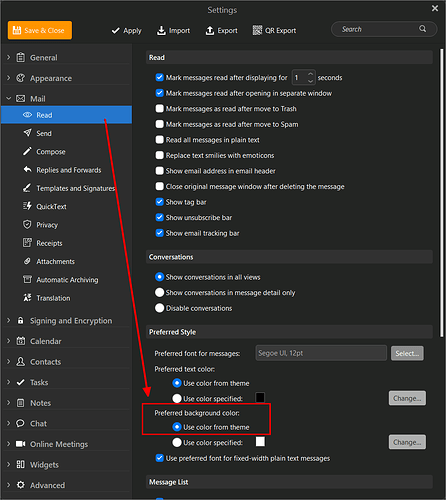Image resolution: width=446 pixels, height=500 pixels.
Task: Click the Export upload icon
Action: point(210,30)
